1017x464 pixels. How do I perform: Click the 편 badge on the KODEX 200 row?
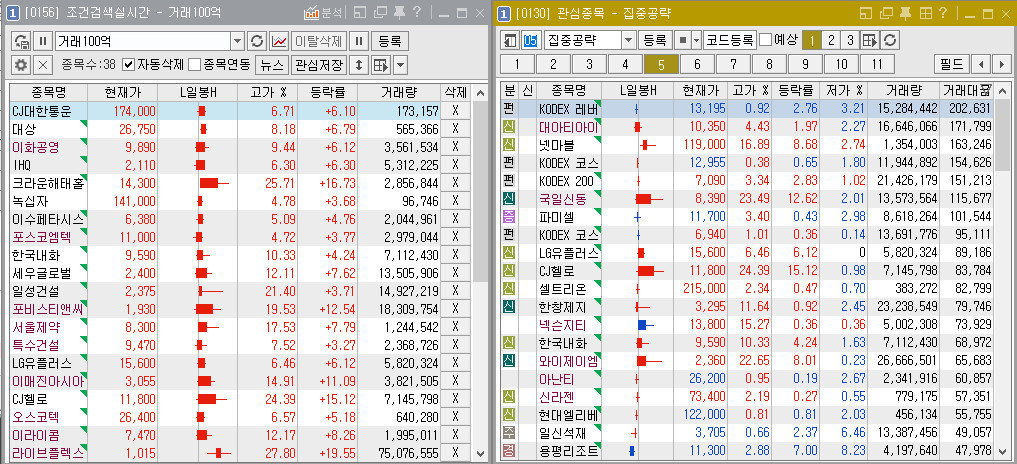[x=509, y=180]
